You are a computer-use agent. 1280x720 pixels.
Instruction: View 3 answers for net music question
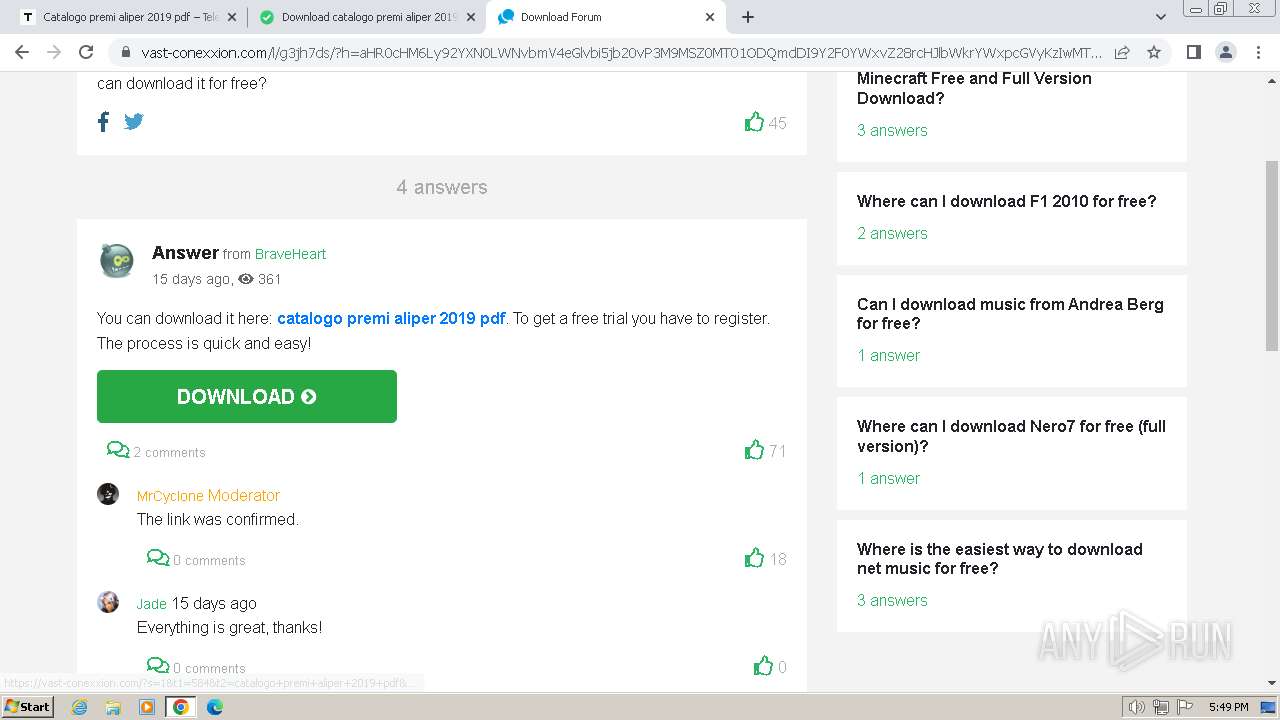coord(892,600)
